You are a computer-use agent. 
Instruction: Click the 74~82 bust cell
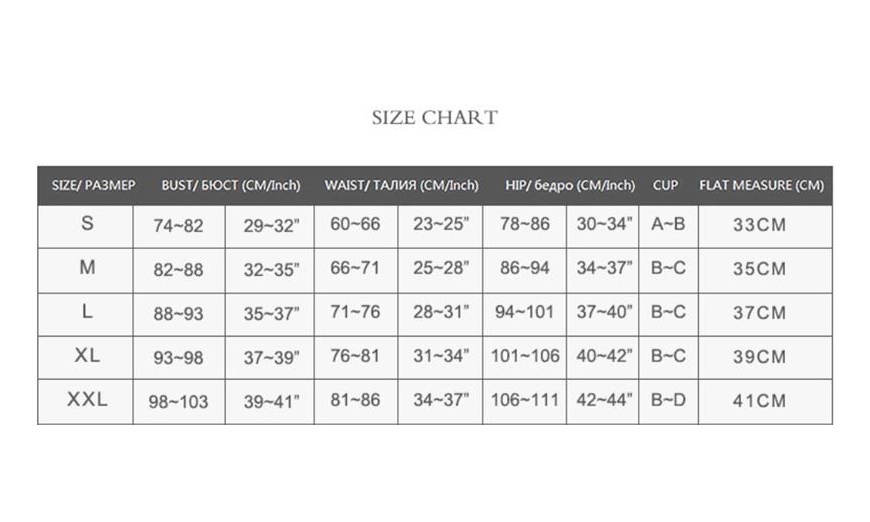pos(178,225)
